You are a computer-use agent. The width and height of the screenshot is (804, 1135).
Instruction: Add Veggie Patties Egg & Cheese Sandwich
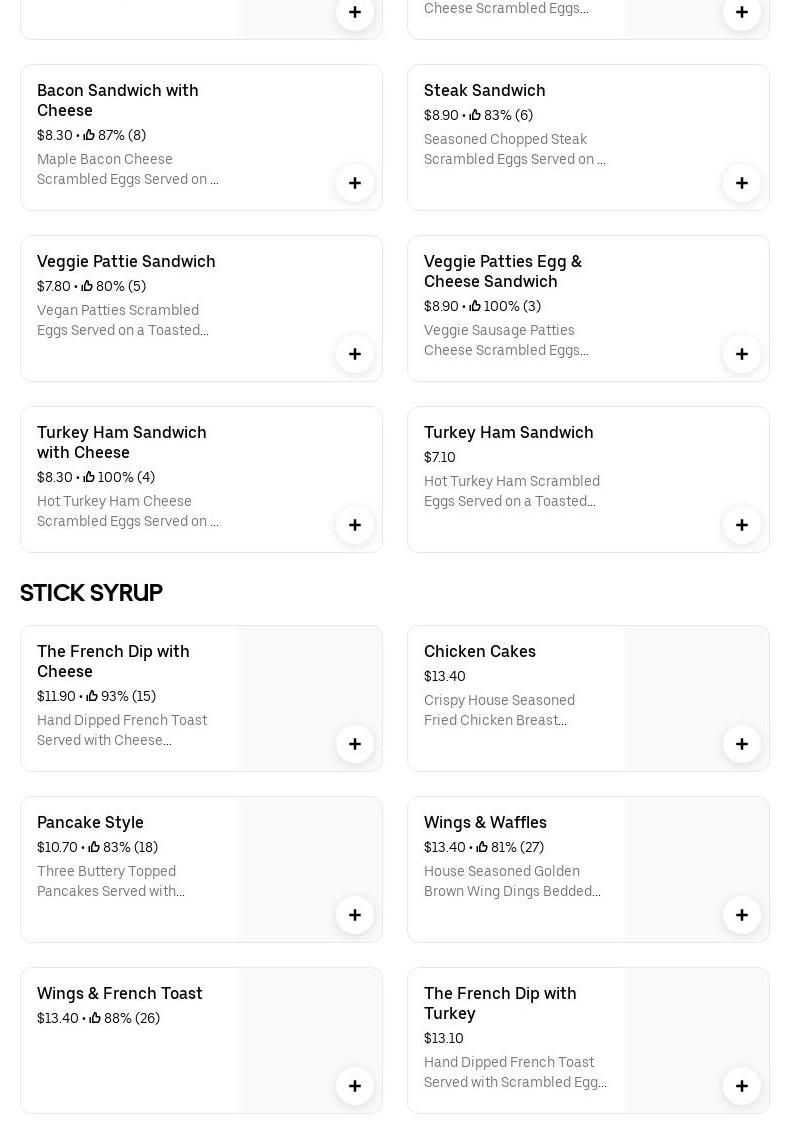click(742, 354)
